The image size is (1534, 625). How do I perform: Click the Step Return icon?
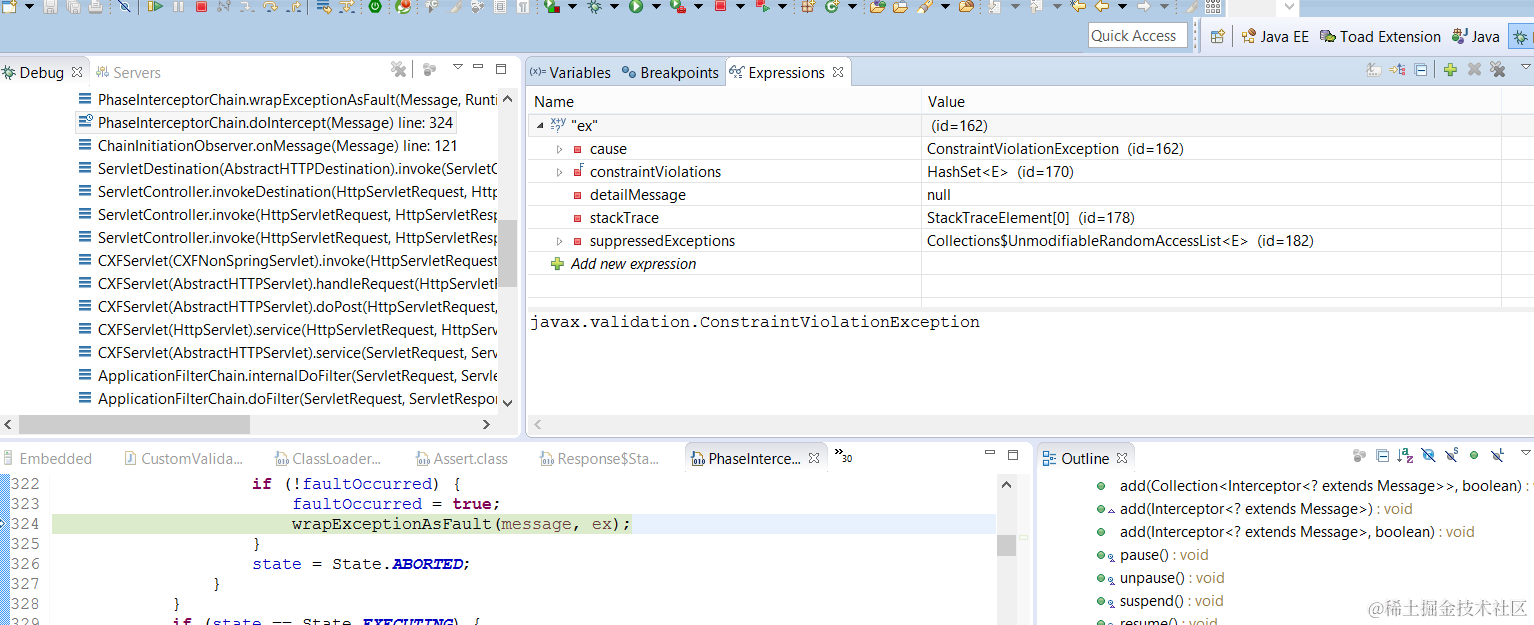click(294, 6)
